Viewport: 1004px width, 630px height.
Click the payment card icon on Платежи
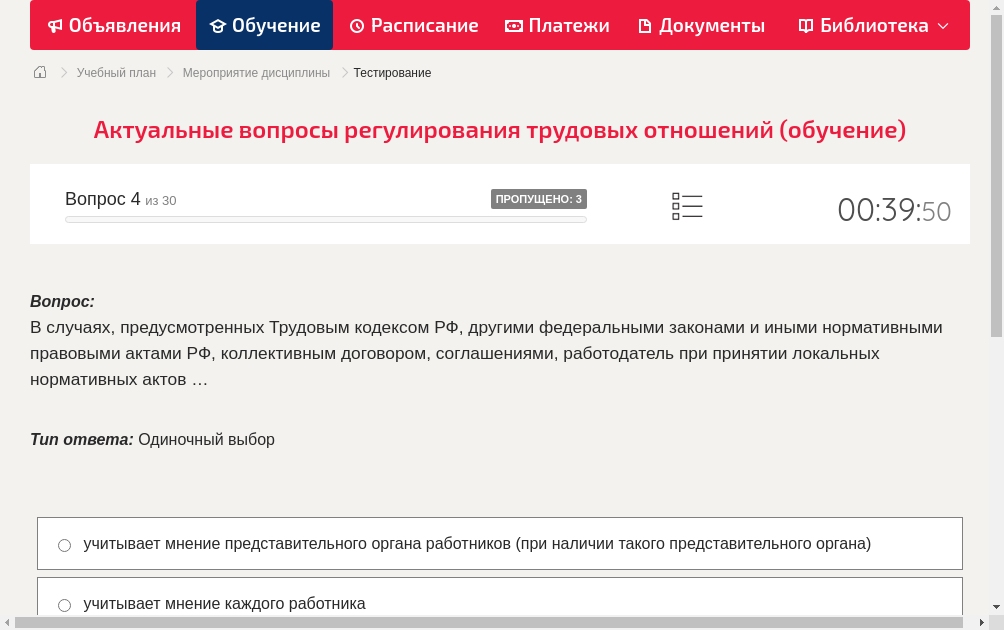[512, 25]
